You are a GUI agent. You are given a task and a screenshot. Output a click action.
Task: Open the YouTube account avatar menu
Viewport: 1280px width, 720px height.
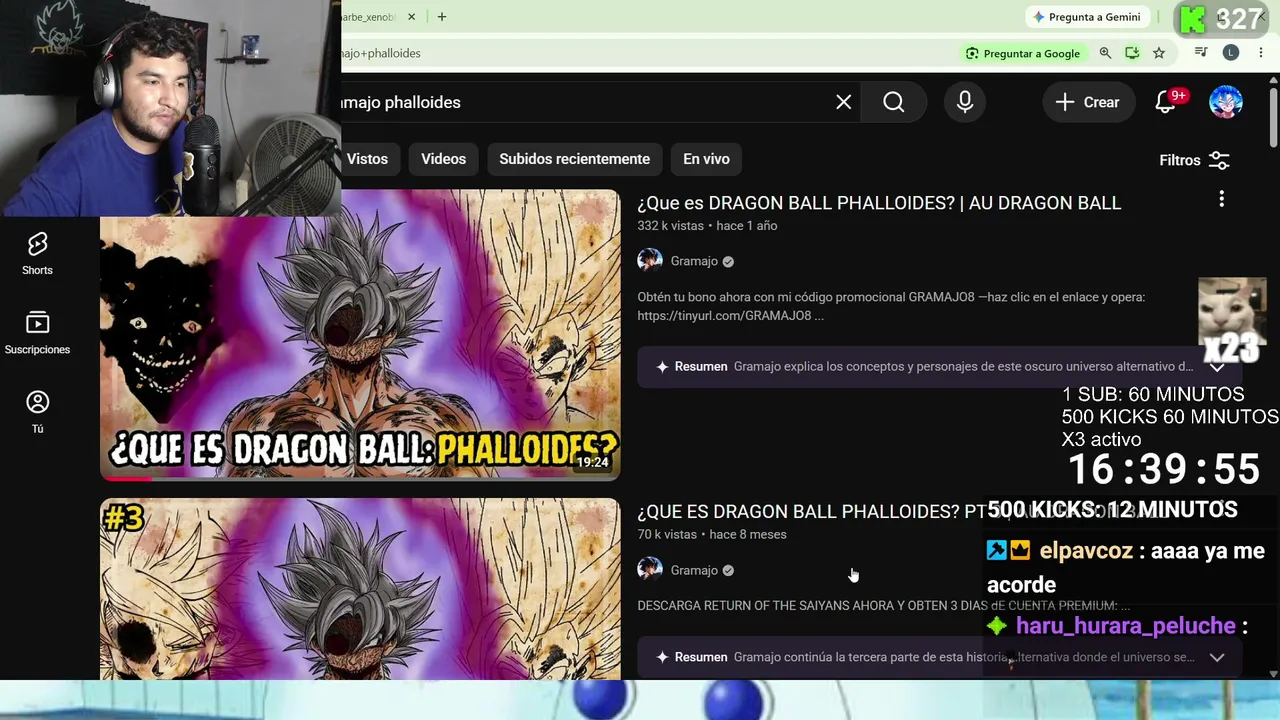[1226, 102]
